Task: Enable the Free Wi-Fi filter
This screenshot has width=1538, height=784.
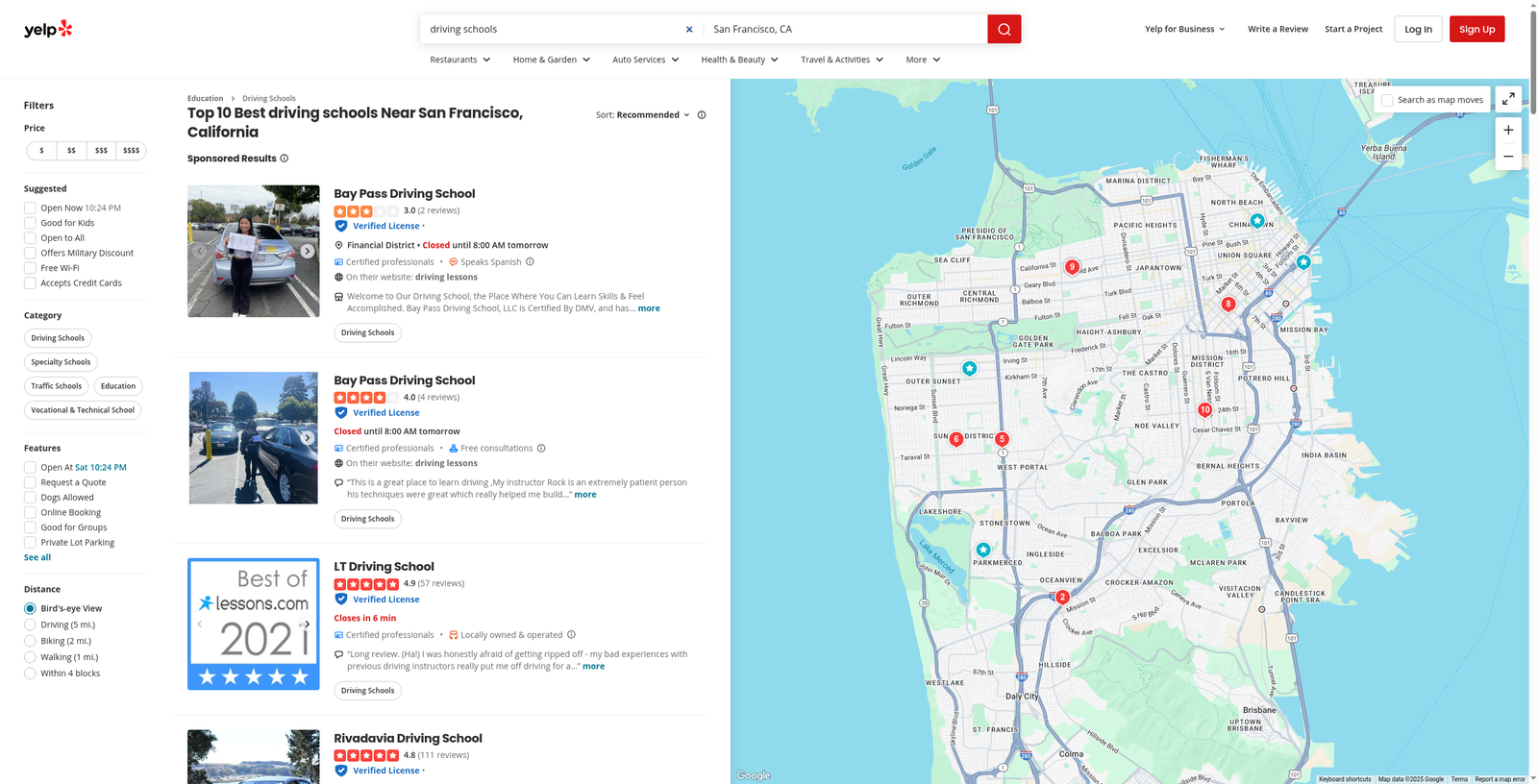Action: point(30,268)
